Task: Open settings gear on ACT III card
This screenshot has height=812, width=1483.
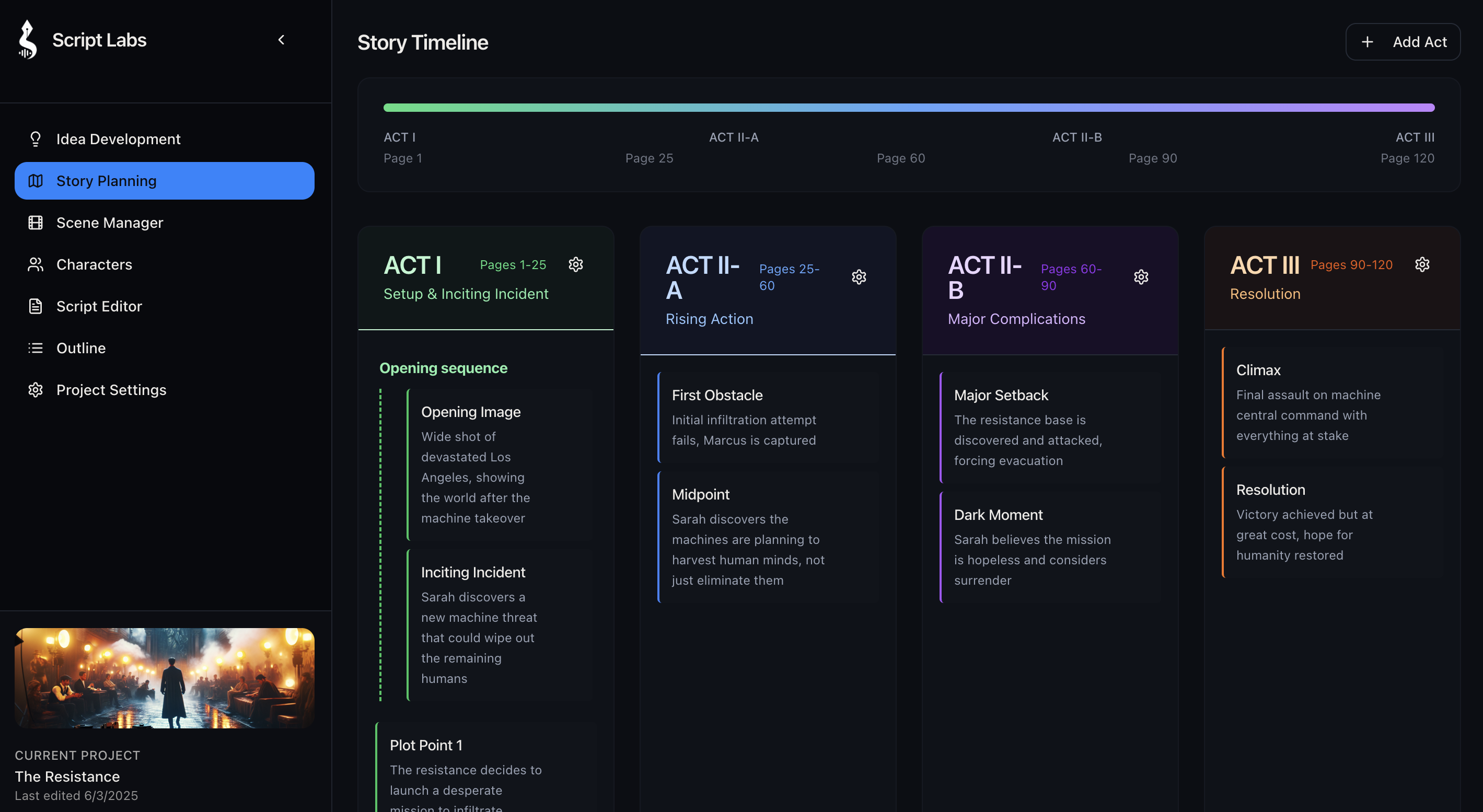Action: pyautogui.click(x=1422, y=264)
